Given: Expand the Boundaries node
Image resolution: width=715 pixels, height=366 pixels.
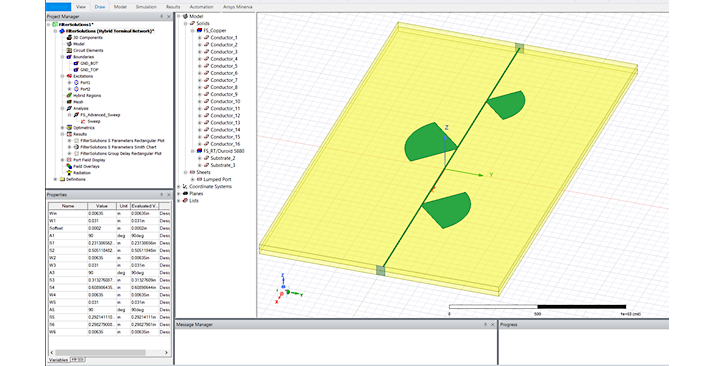Looking at the screenshot, I should click(x=62, y=57).
